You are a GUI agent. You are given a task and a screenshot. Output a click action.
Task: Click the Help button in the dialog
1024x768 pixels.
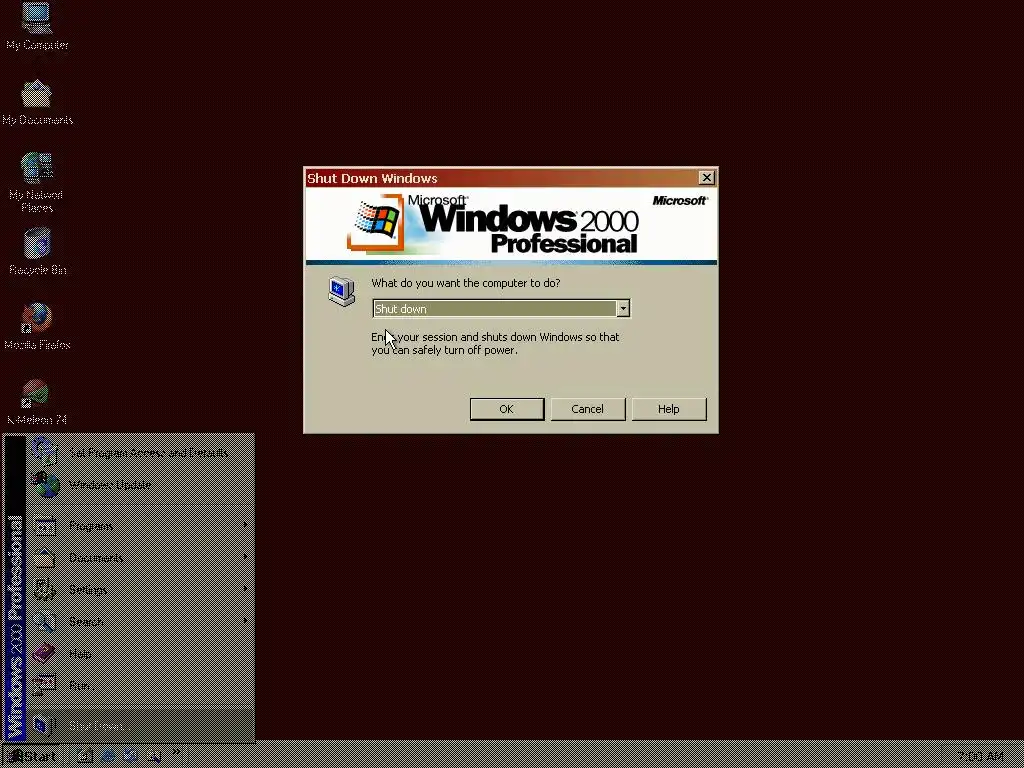click(x=669, y=409)
